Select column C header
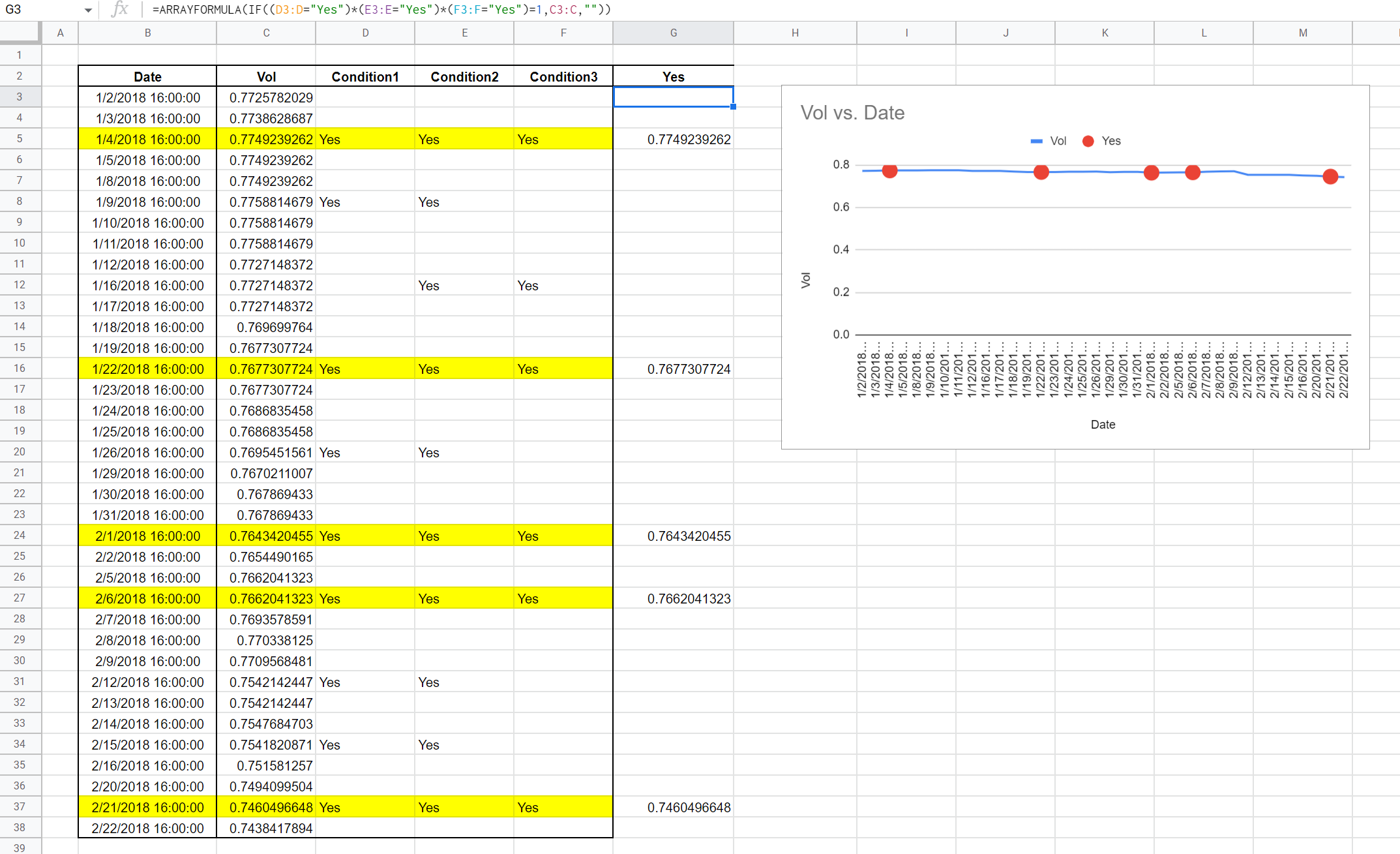 (x=266, y=33)
